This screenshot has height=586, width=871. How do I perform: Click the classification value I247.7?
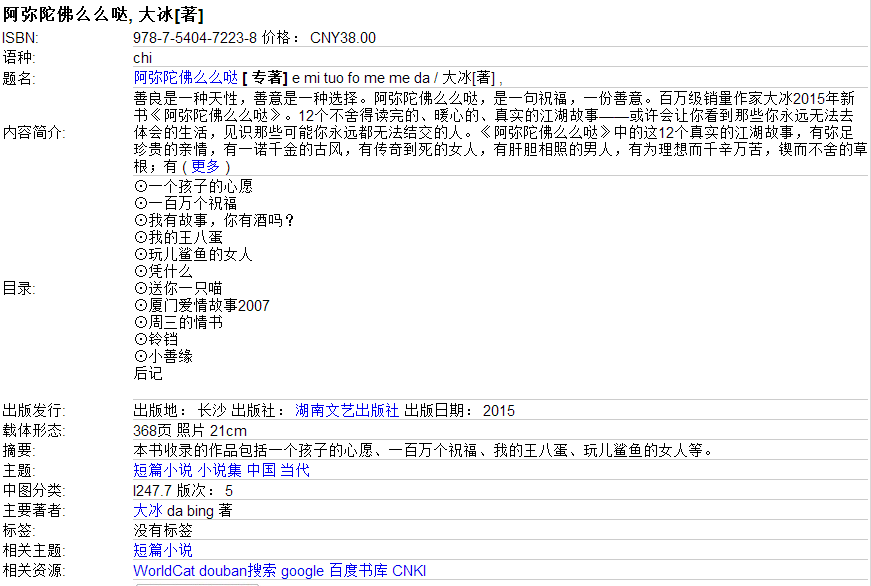click(152, 490)
